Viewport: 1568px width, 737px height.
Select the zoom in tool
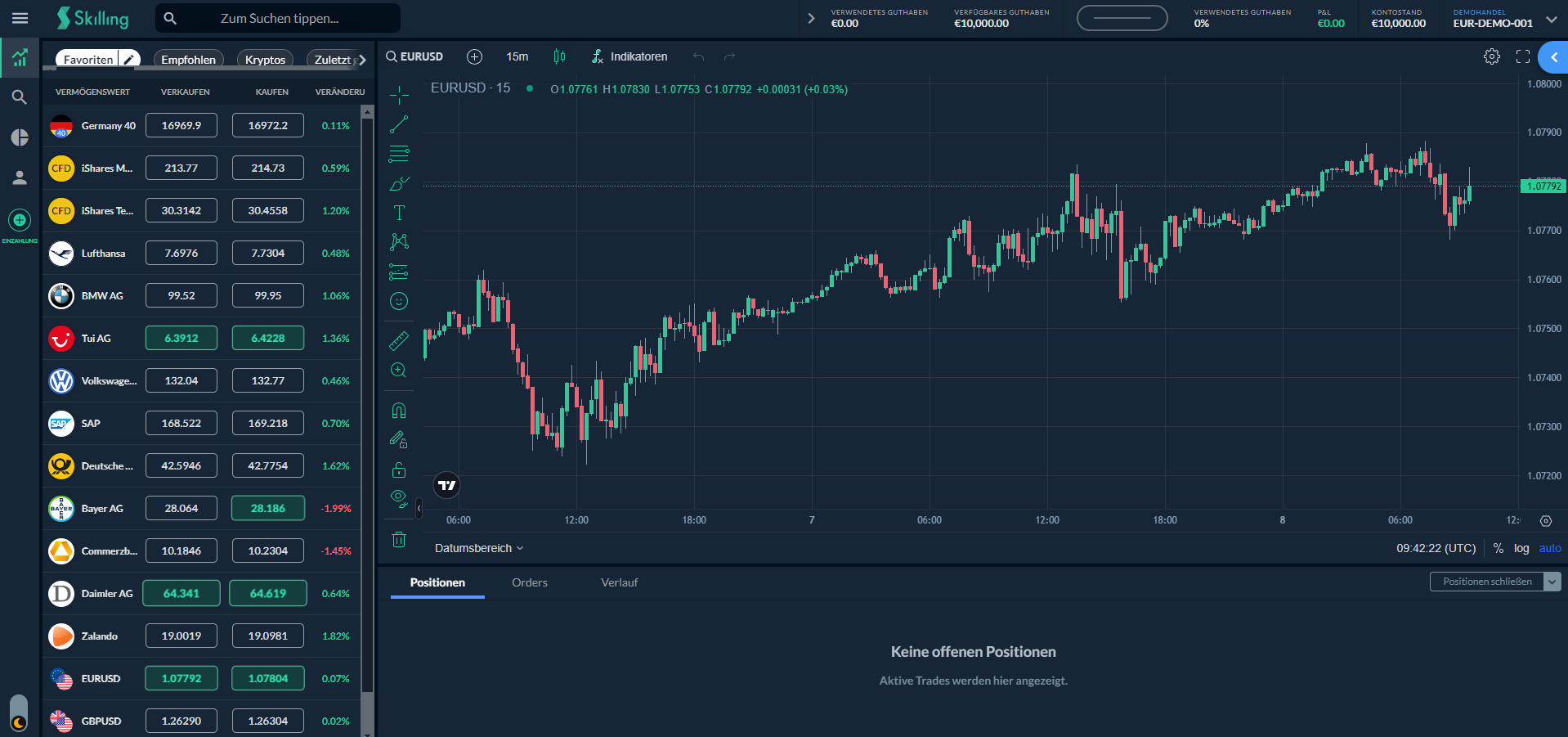[399, 370]
